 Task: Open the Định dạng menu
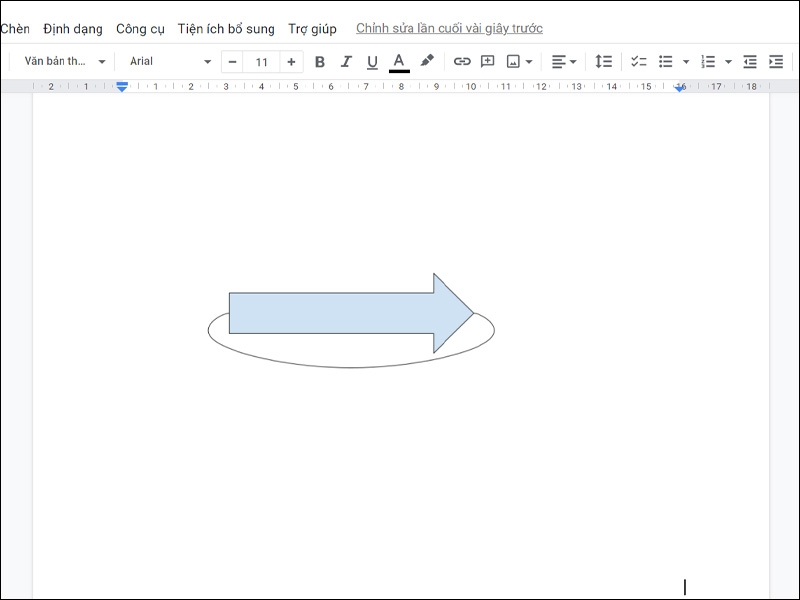click(x=73, y=29)
